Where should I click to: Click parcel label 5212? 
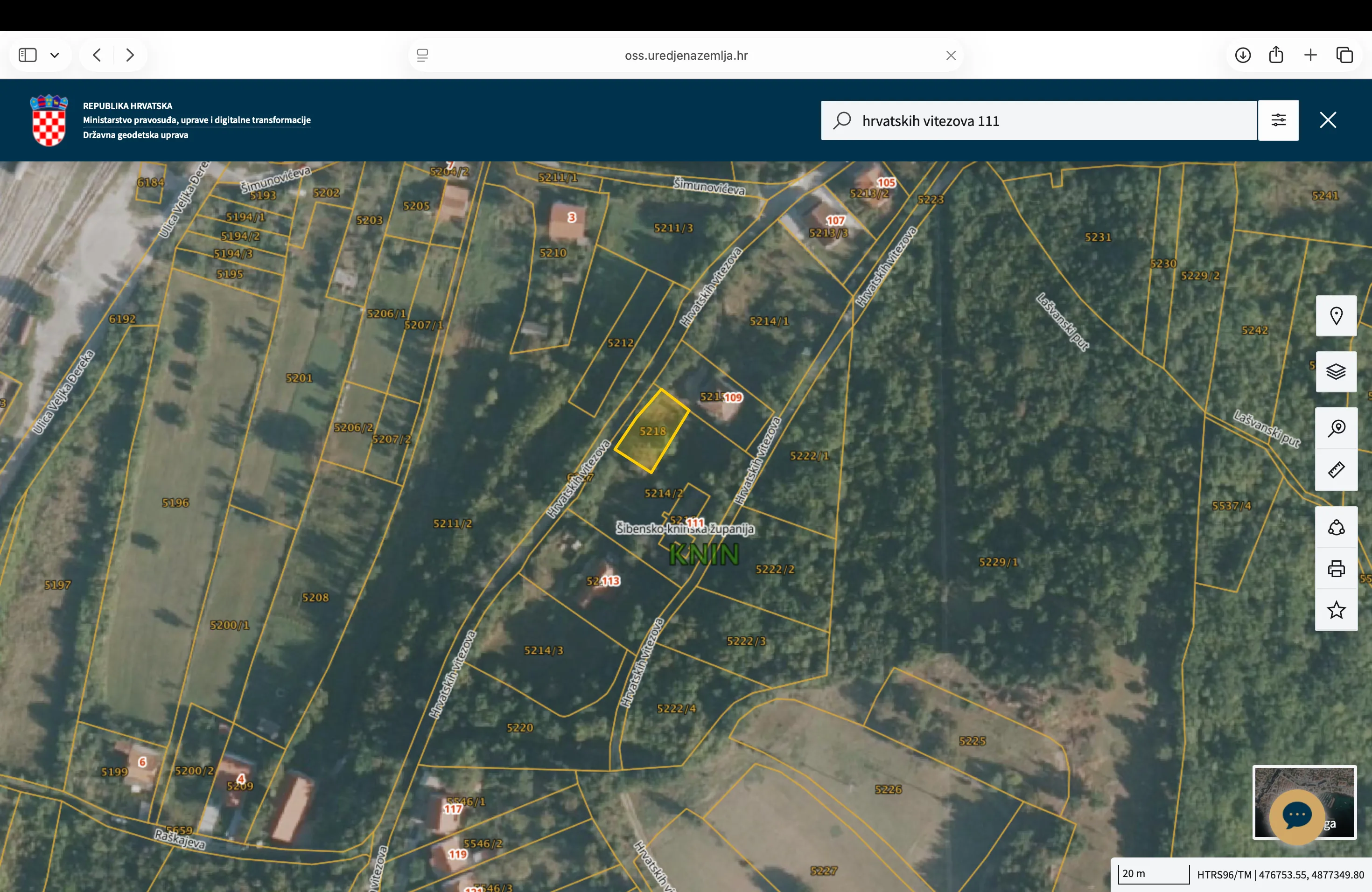click(x=620, y=343)
